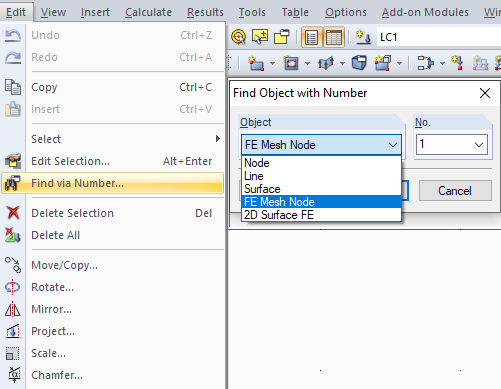501x389 pixels.
Task: Toggle the Project Navigator panel button
Action: click(311, 37)
